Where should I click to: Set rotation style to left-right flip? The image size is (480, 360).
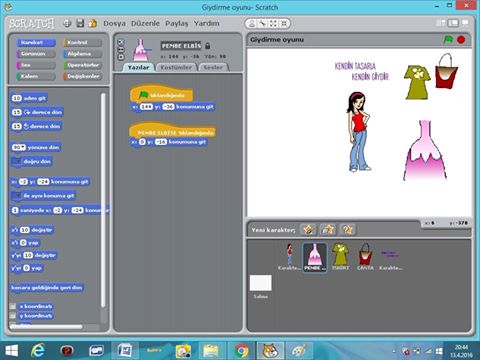point(121,50)
